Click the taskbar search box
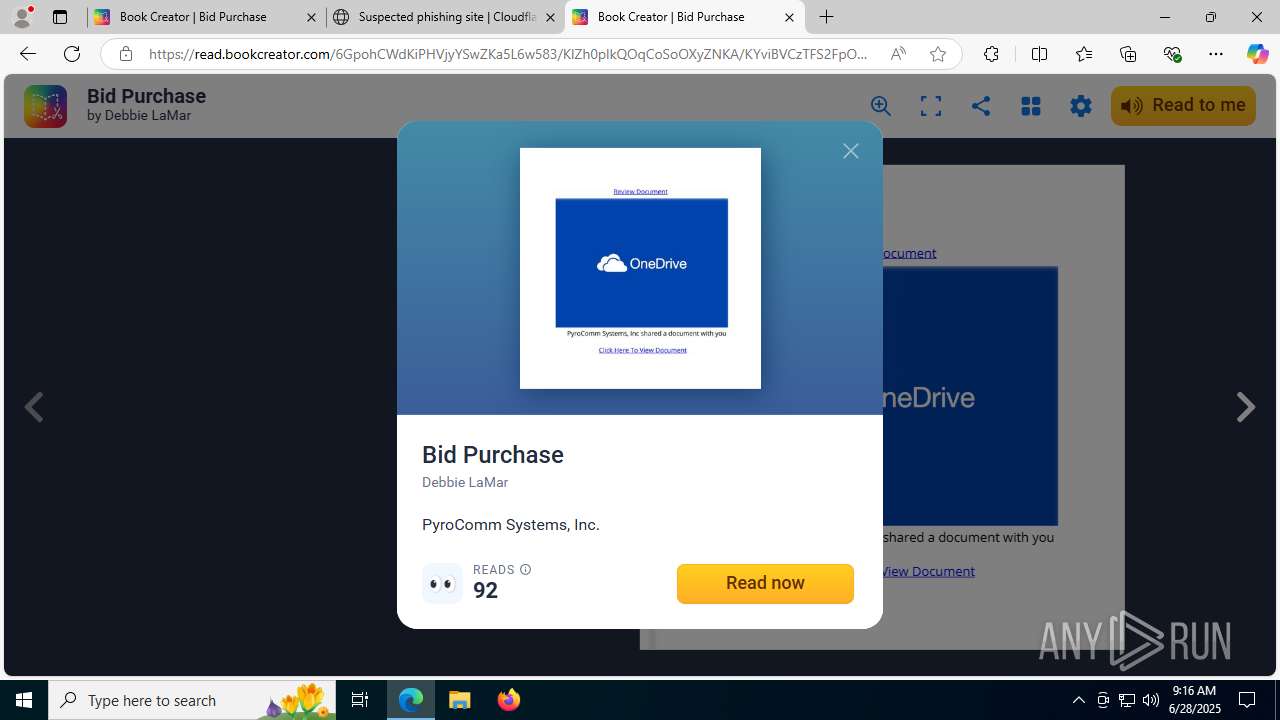1280x720 pixels. (x=193, y=700)
